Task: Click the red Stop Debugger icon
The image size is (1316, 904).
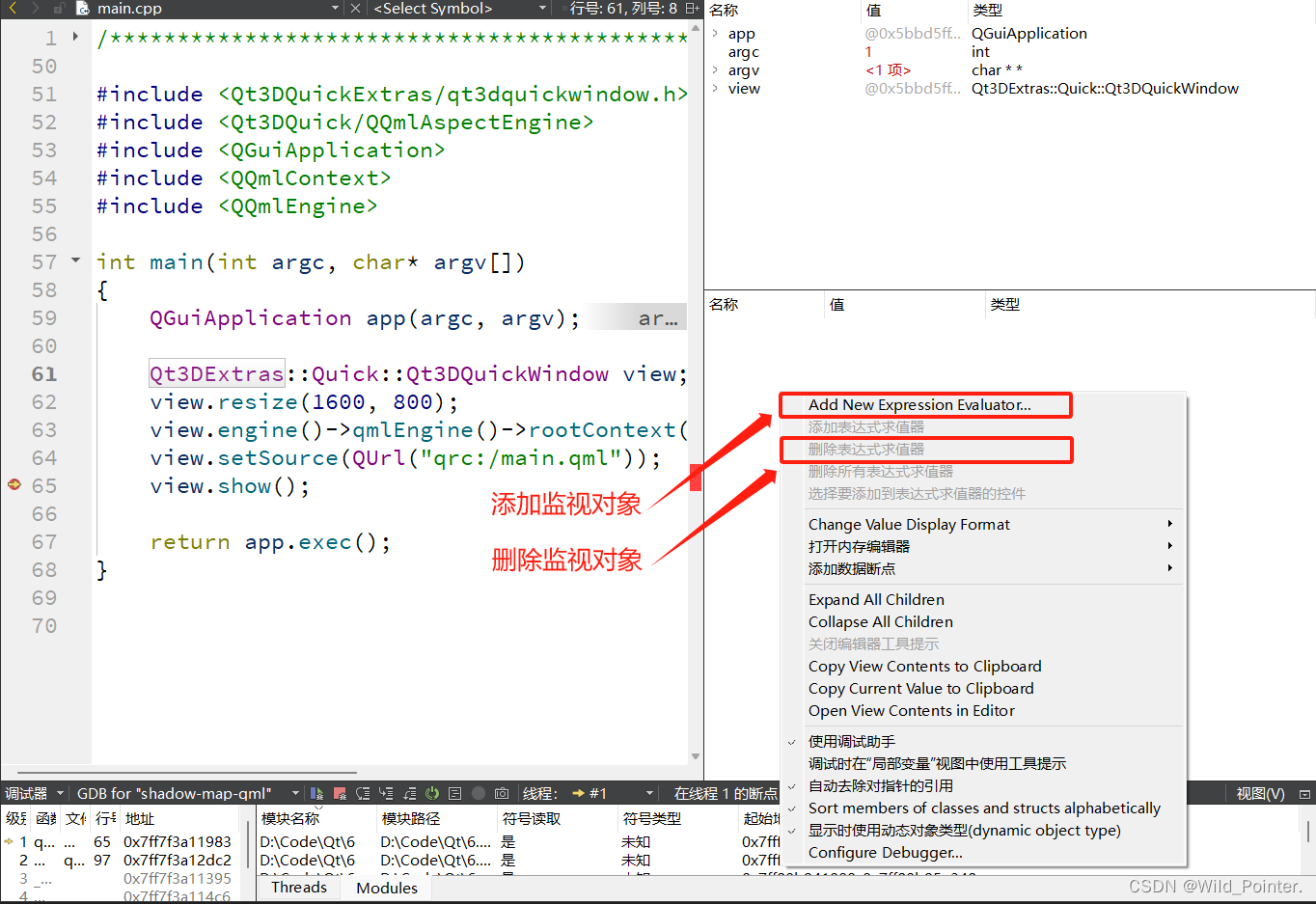Action: [x=340, y=793]
